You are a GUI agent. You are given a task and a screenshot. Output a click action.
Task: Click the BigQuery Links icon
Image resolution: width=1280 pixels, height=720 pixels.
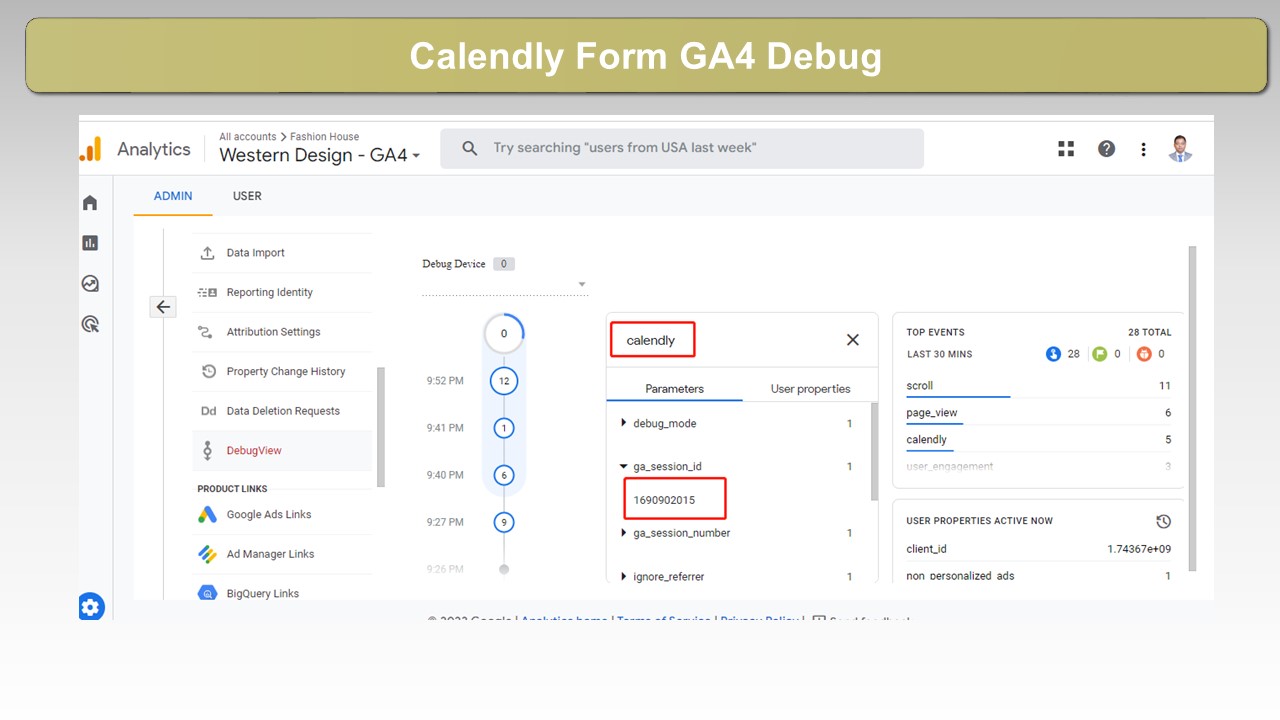coord(207,593)
